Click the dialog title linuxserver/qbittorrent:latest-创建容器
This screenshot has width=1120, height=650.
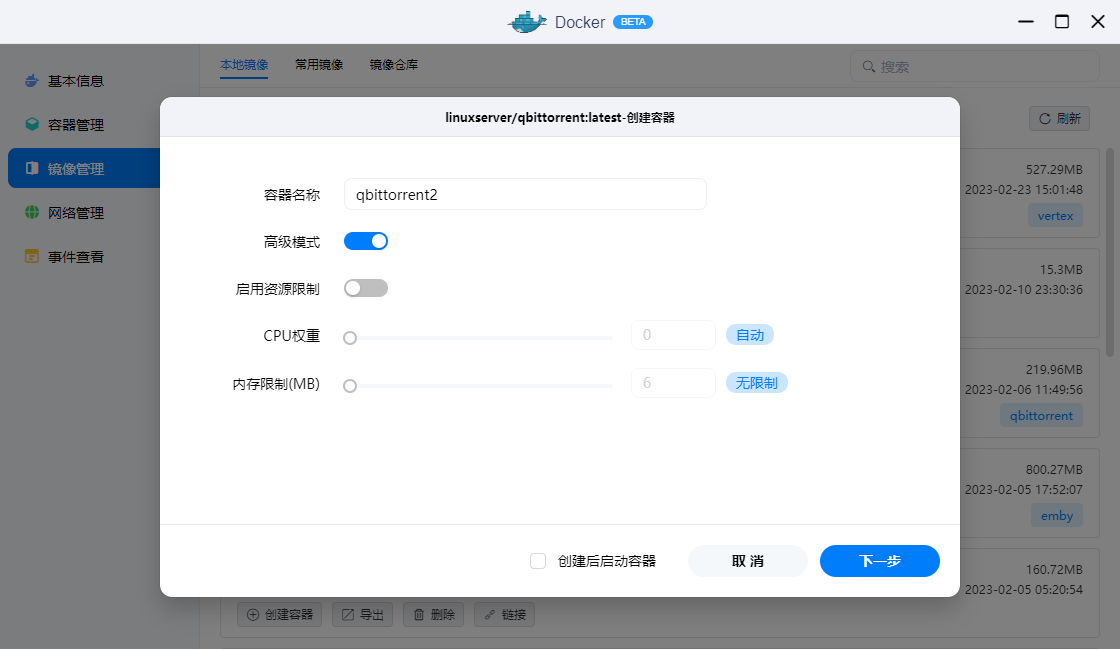tap(560, 118)
